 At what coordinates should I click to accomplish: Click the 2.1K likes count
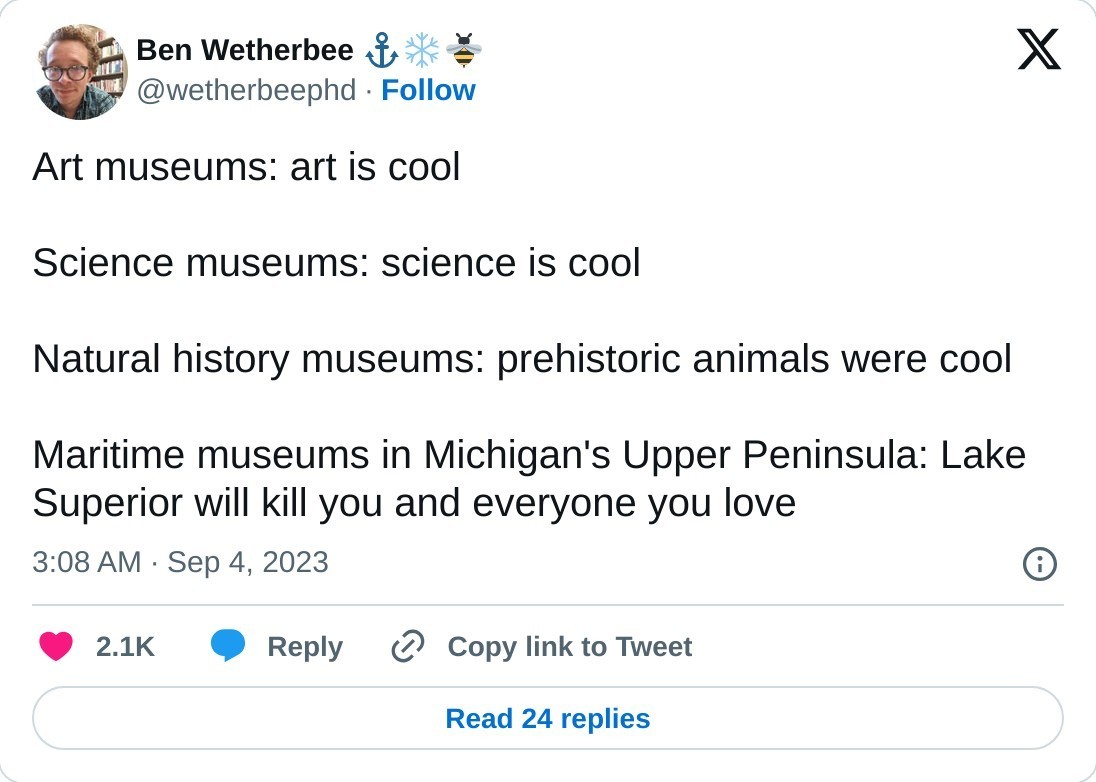[125, 647]
